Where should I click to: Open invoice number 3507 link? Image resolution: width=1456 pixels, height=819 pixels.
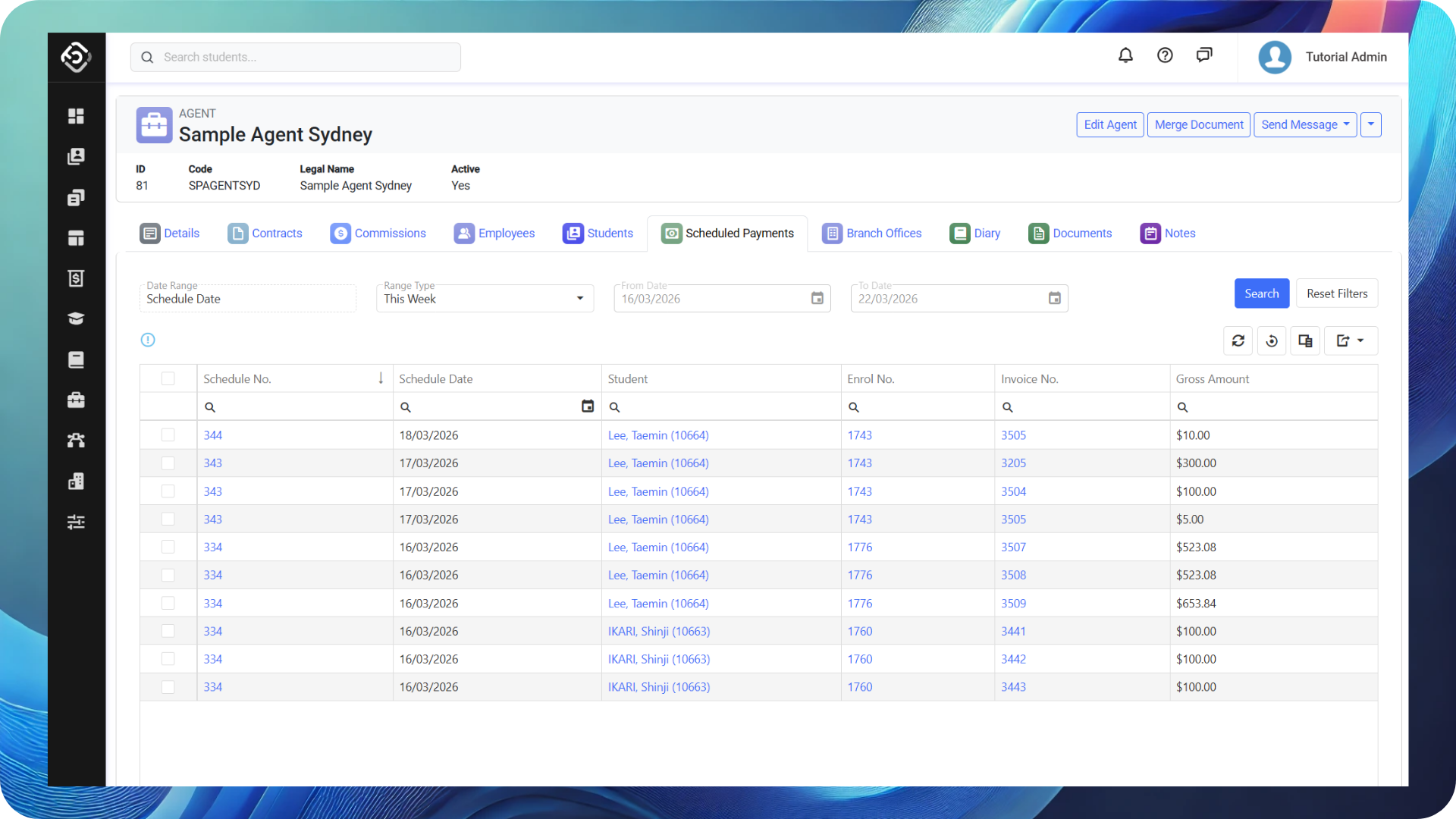tap(1013, 548)
